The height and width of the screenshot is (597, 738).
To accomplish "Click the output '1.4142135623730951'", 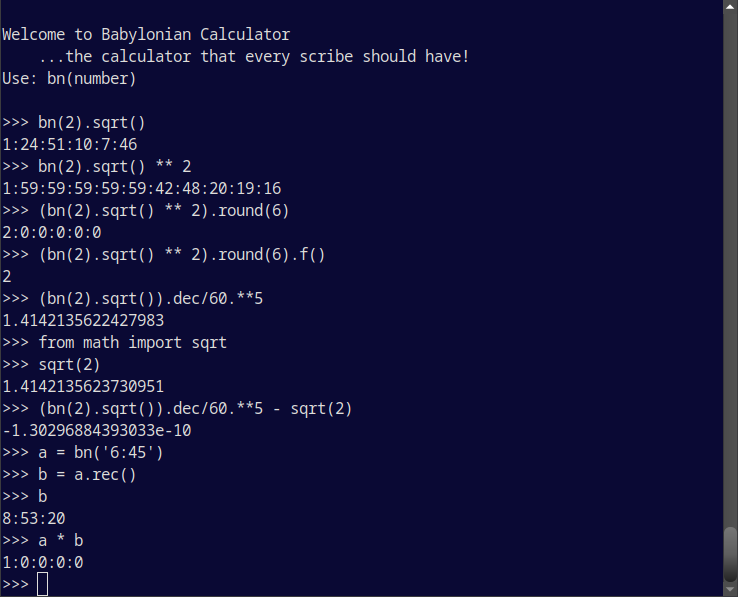I will tap(83, 387).
